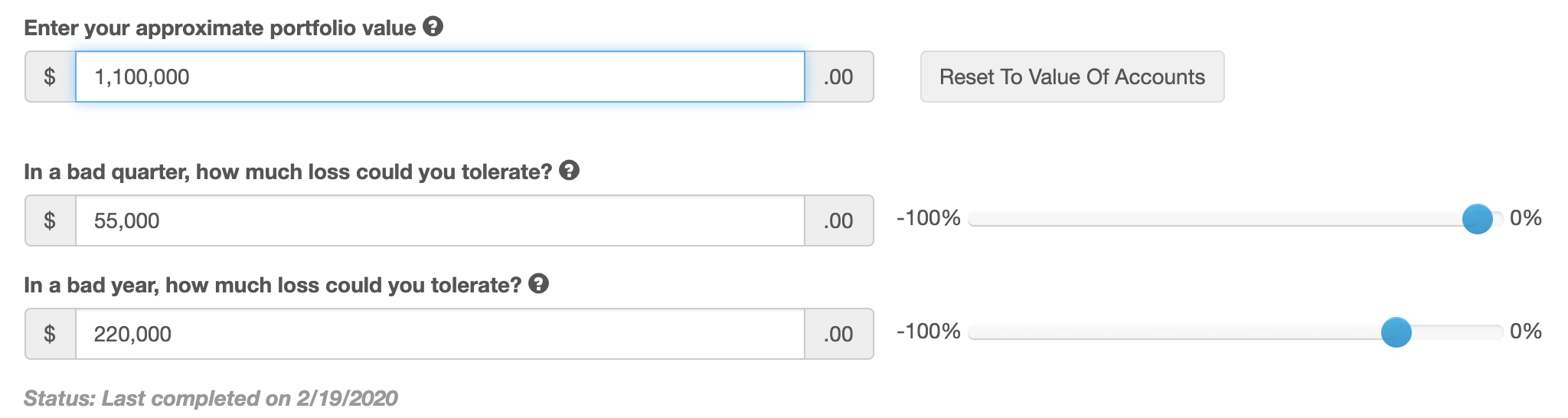Click Reset To Value Of Accounts button
This screenshot has width=1568, height=418.
1072,77
